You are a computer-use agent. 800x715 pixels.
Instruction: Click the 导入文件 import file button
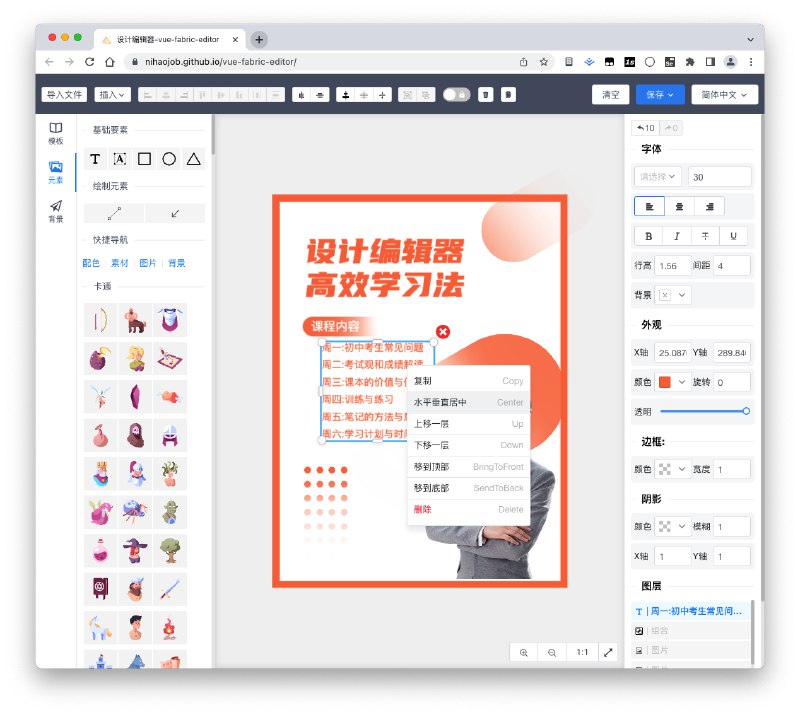point(62,93)
